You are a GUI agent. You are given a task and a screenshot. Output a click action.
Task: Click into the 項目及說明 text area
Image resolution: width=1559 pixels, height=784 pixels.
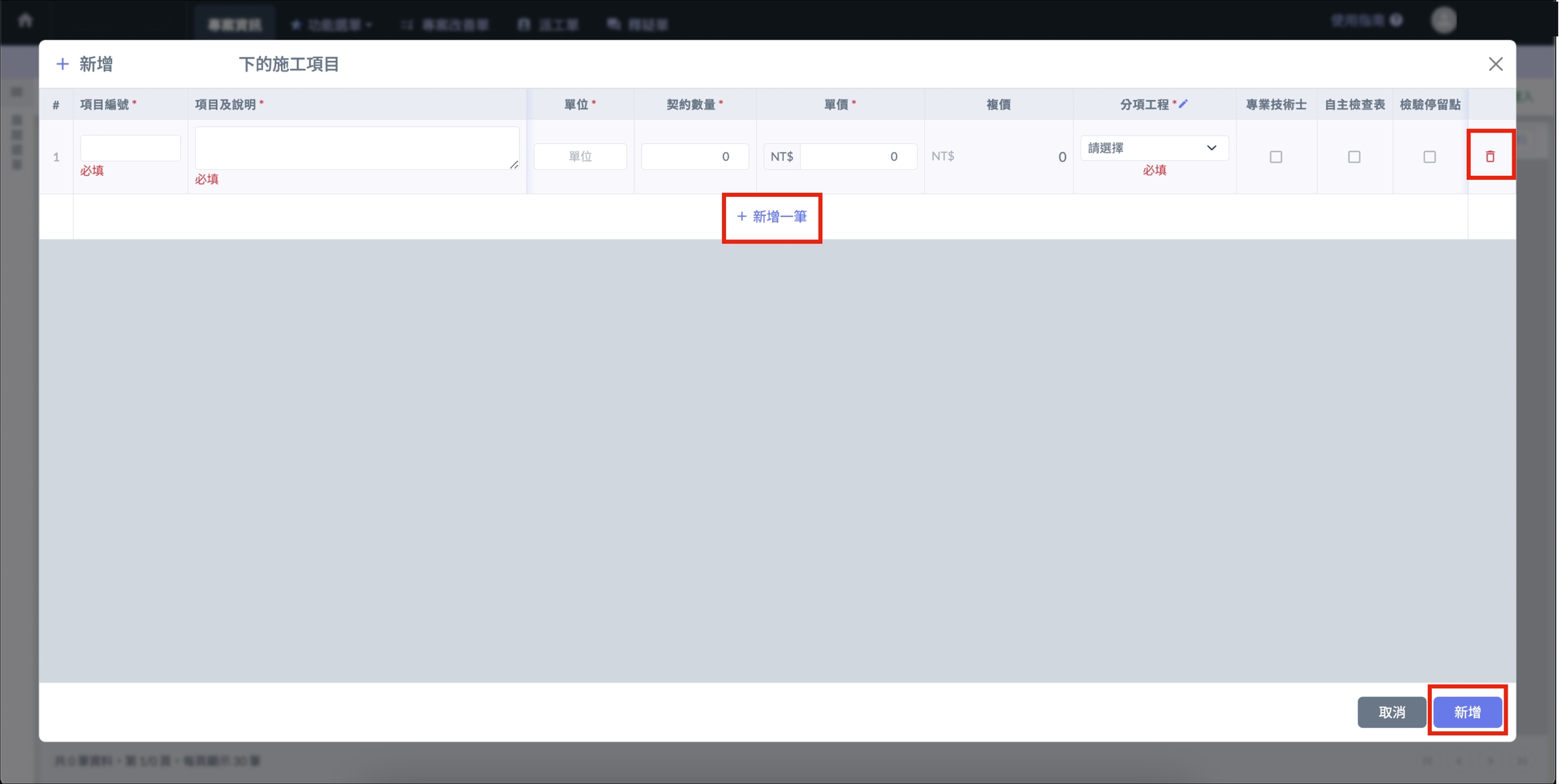[357, 147]
